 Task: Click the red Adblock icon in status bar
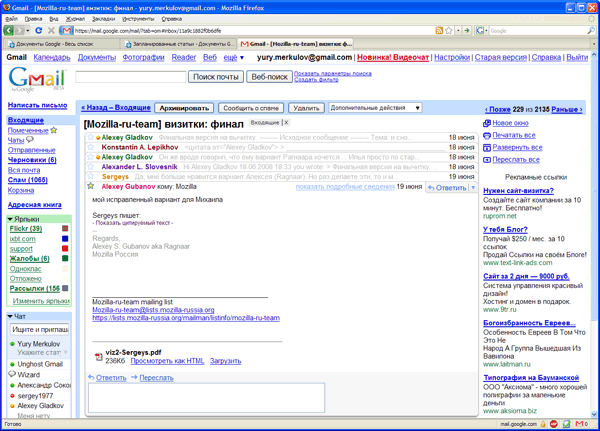point(554,424)
